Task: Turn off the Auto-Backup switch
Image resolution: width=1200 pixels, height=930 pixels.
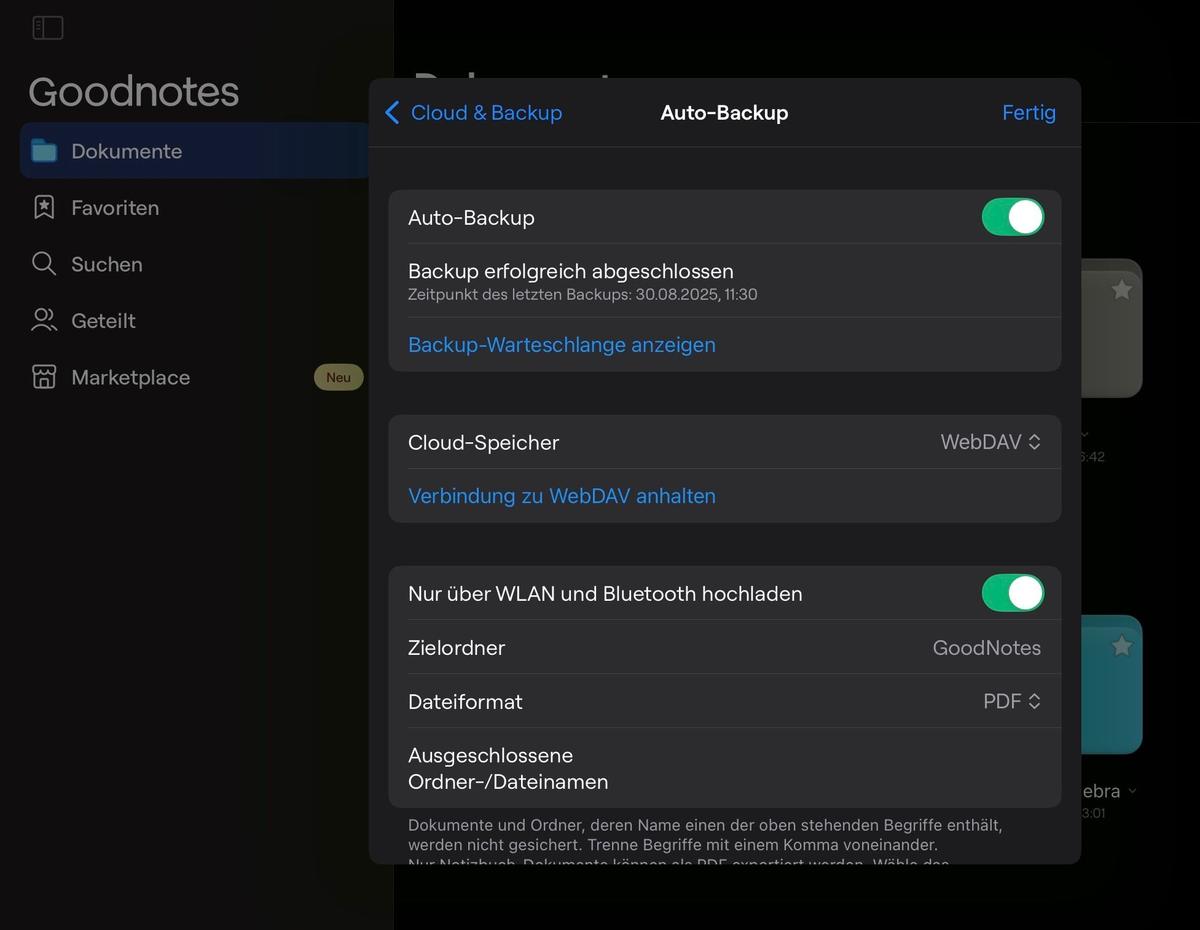Action: click(1013, 217)
